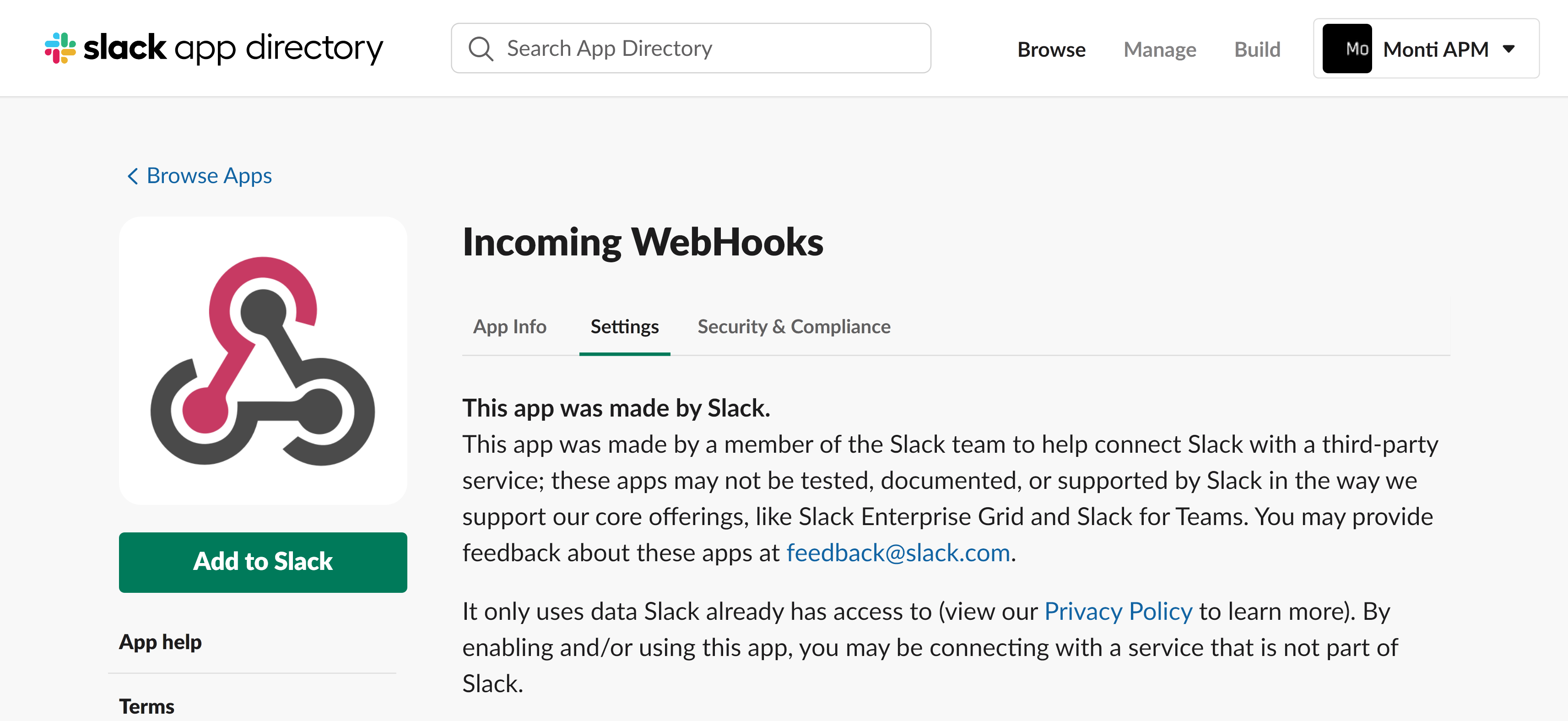The width and height of the screenshot is (1568, 721).
Task: Click the Add to Slack button
Action: 263,561
